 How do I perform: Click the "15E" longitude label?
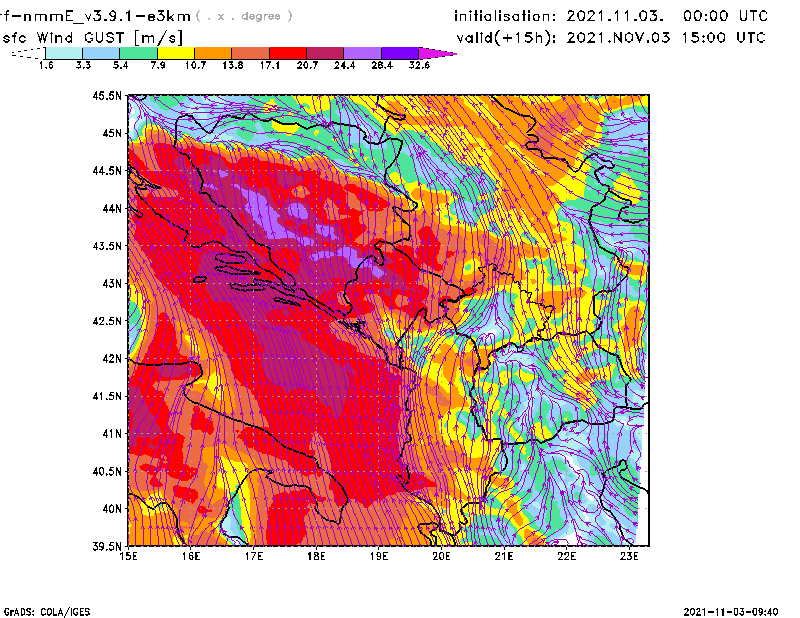pos(128,556)
